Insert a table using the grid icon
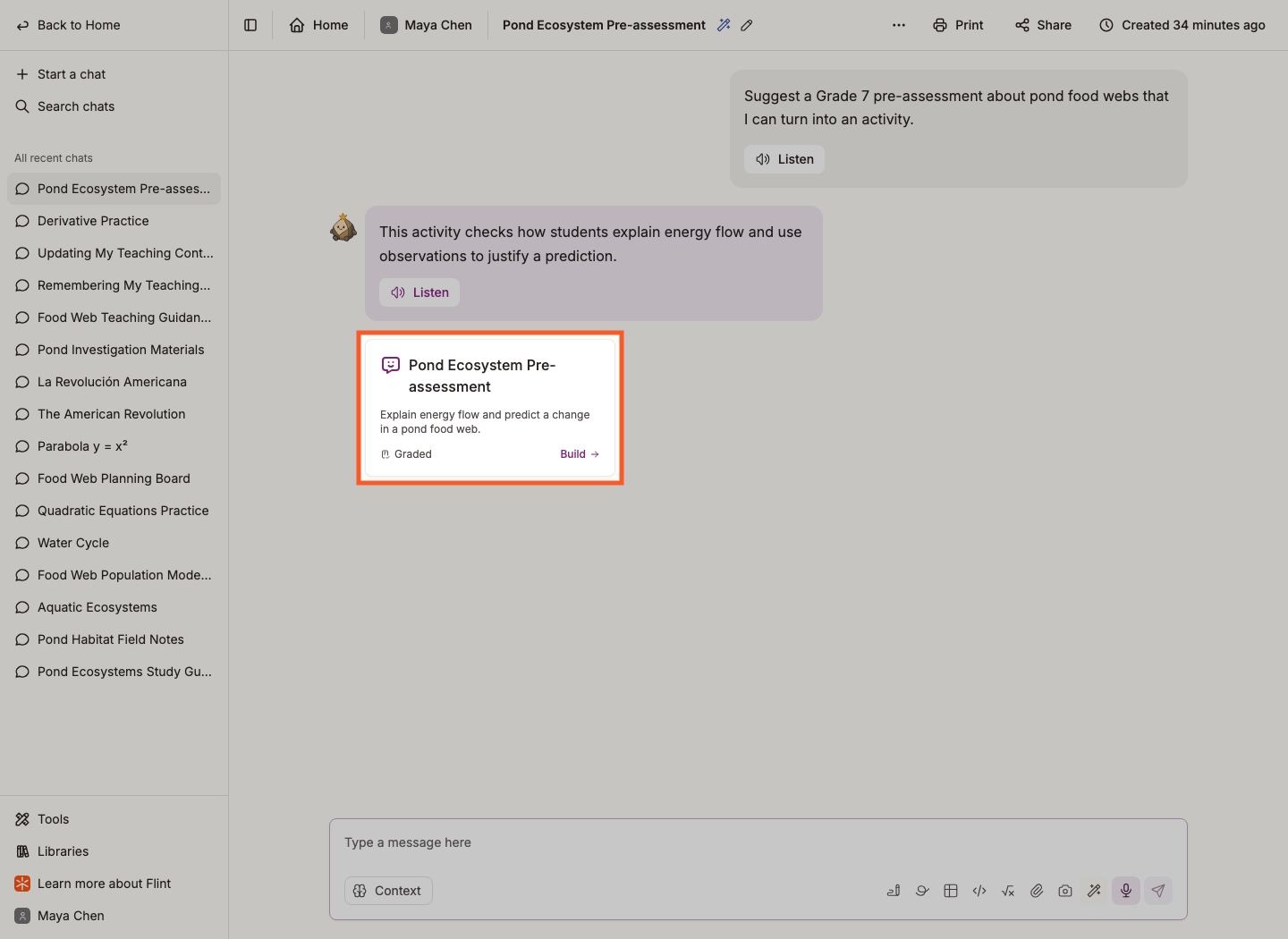The image size is (1288, 939). (x=951, y=891)
